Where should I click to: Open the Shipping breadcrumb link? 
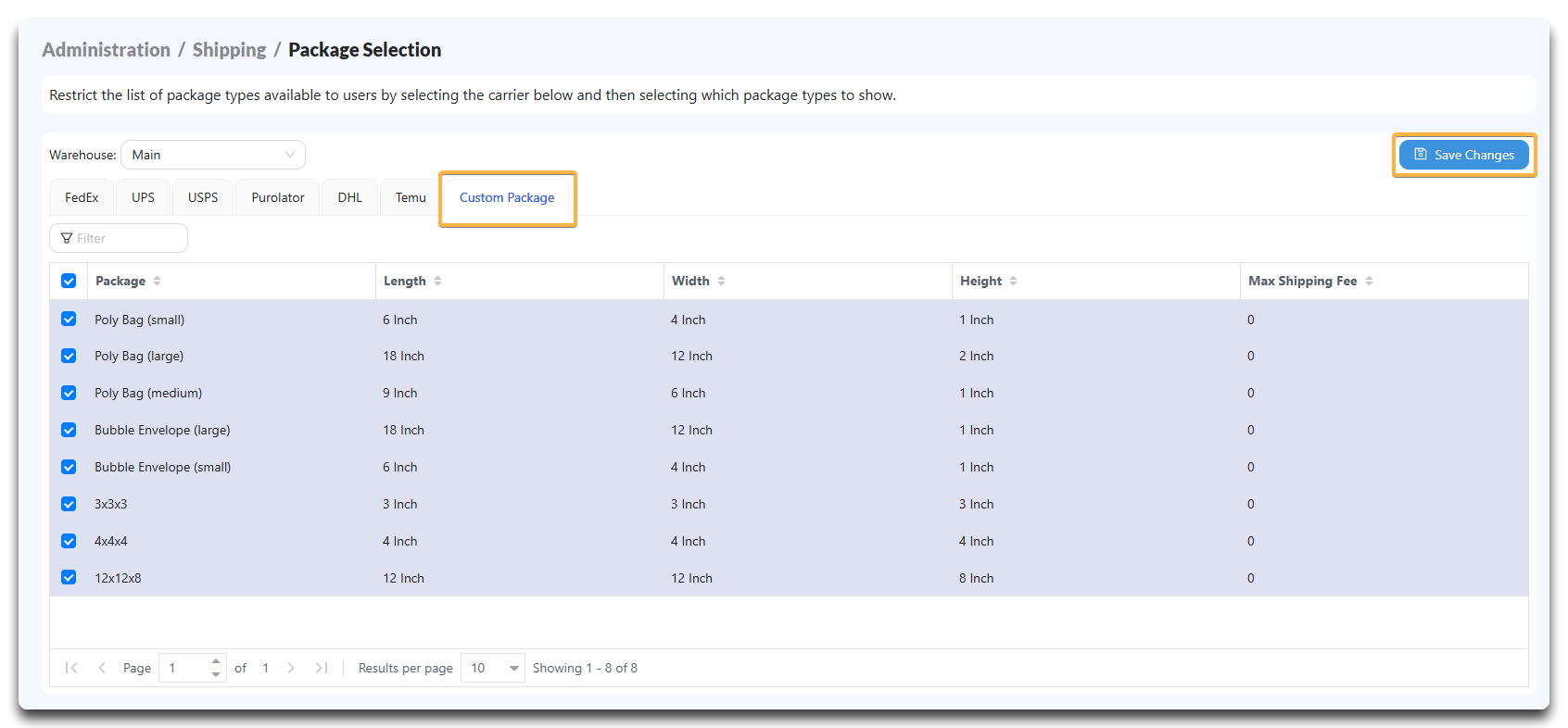click(230, 50)
